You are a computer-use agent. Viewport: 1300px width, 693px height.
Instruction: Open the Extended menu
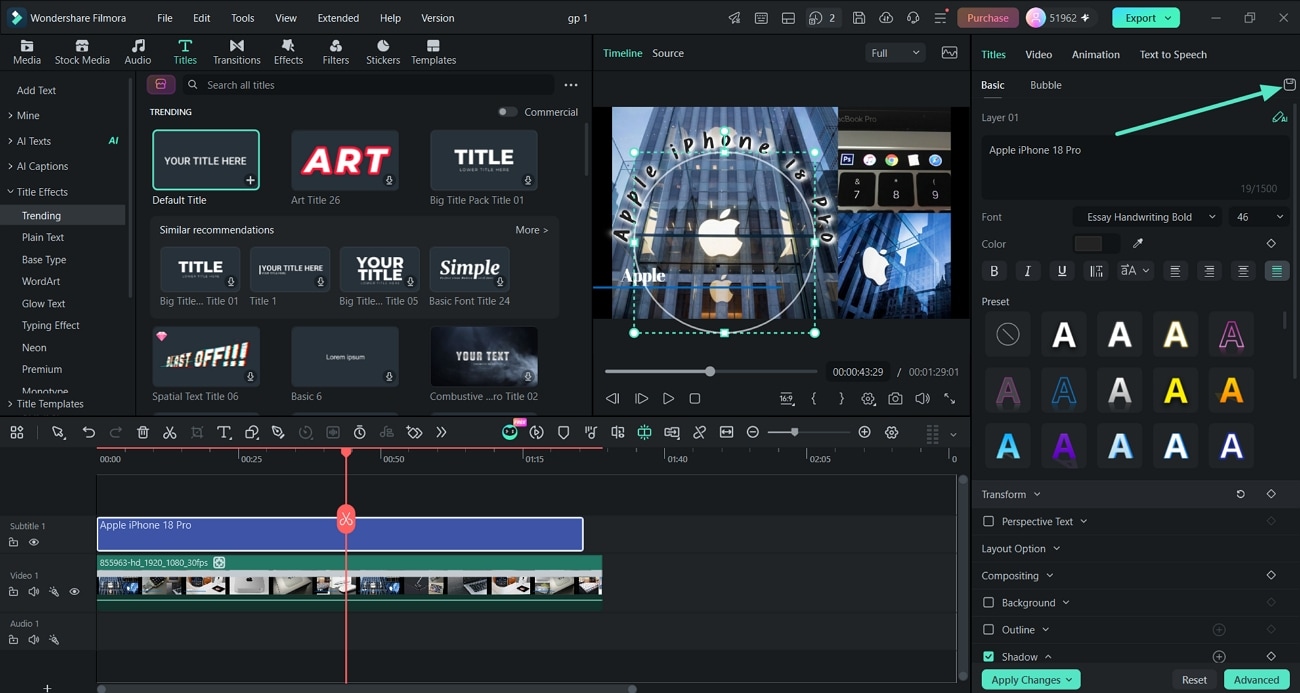[x=338, y=18]
